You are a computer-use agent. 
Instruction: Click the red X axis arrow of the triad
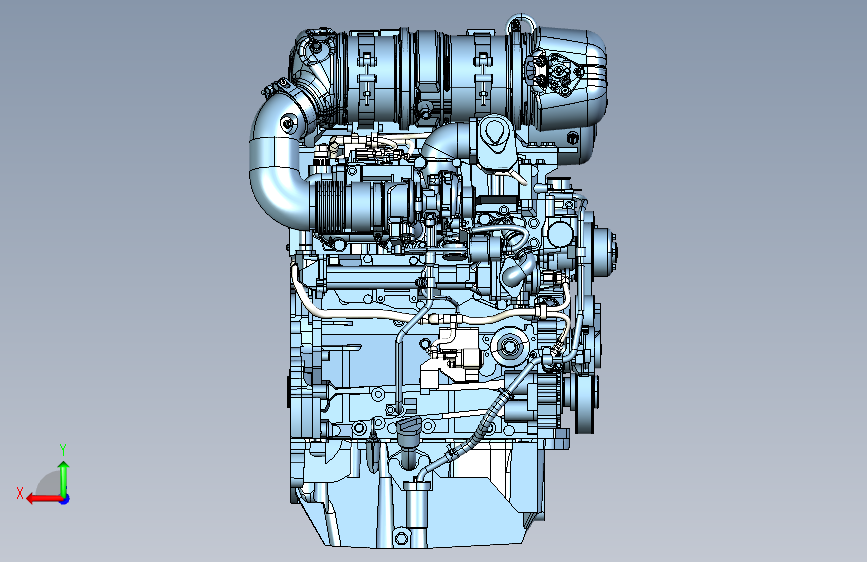(43, 499)
